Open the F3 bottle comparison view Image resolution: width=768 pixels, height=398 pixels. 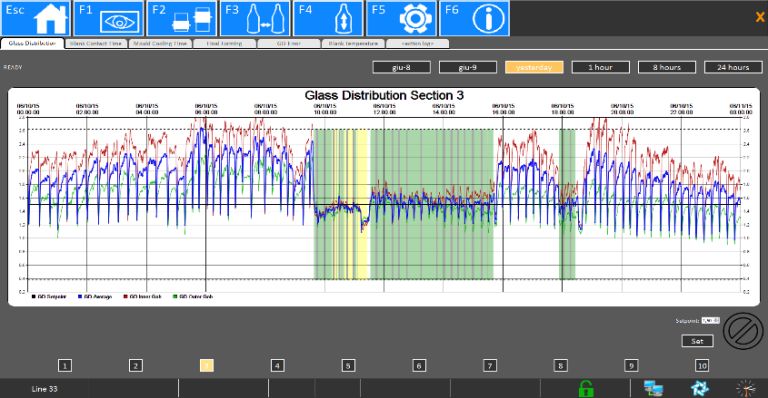[x=255, y=18]
